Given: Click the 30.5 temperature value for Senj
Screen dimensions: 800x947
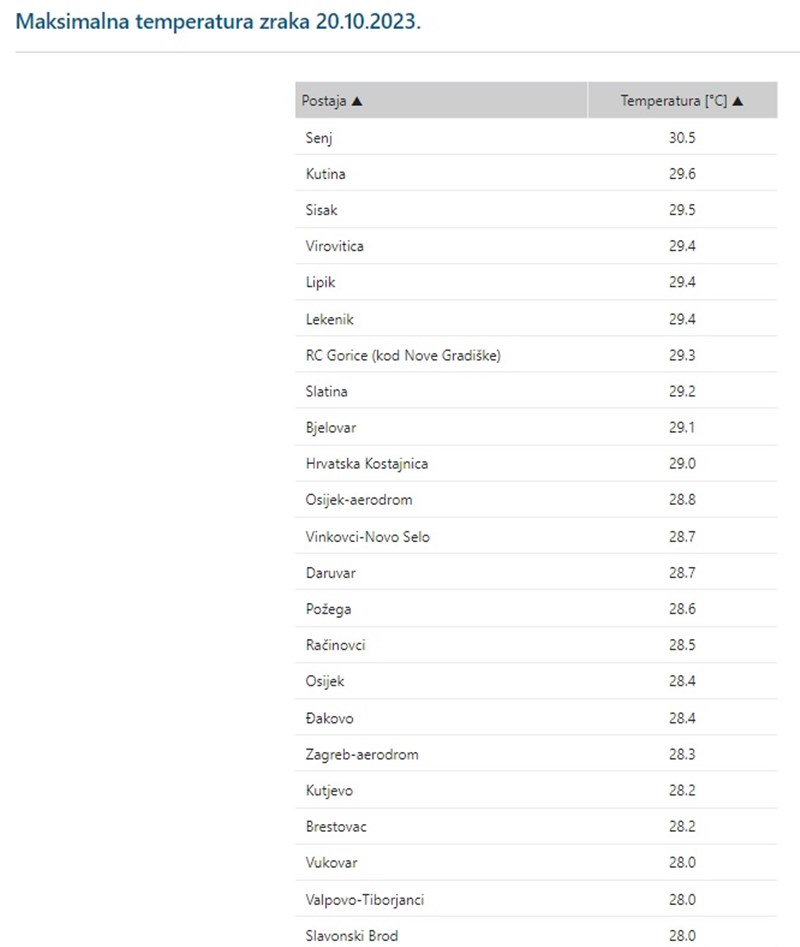Looking at the screenshot, I should (x=683, y=137).
